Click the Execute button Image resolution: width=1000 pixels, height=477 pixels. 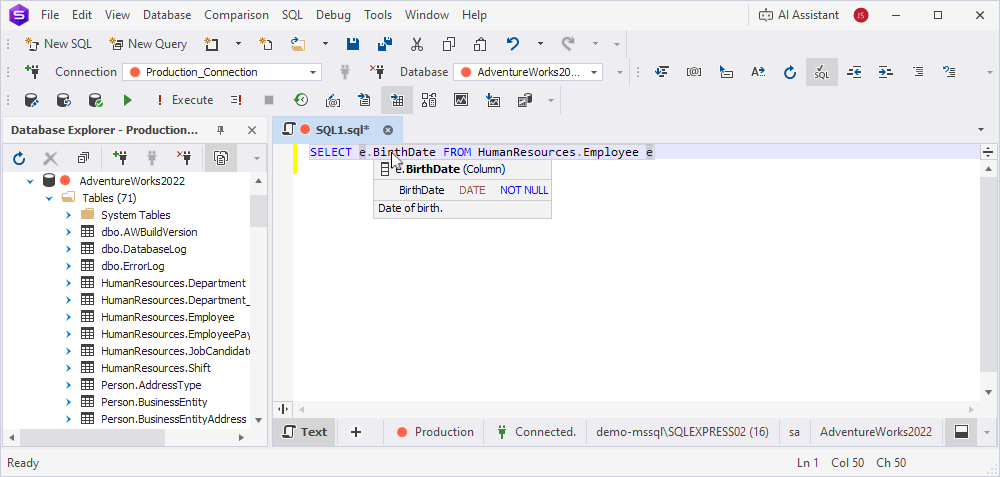[x=184, y=100]
